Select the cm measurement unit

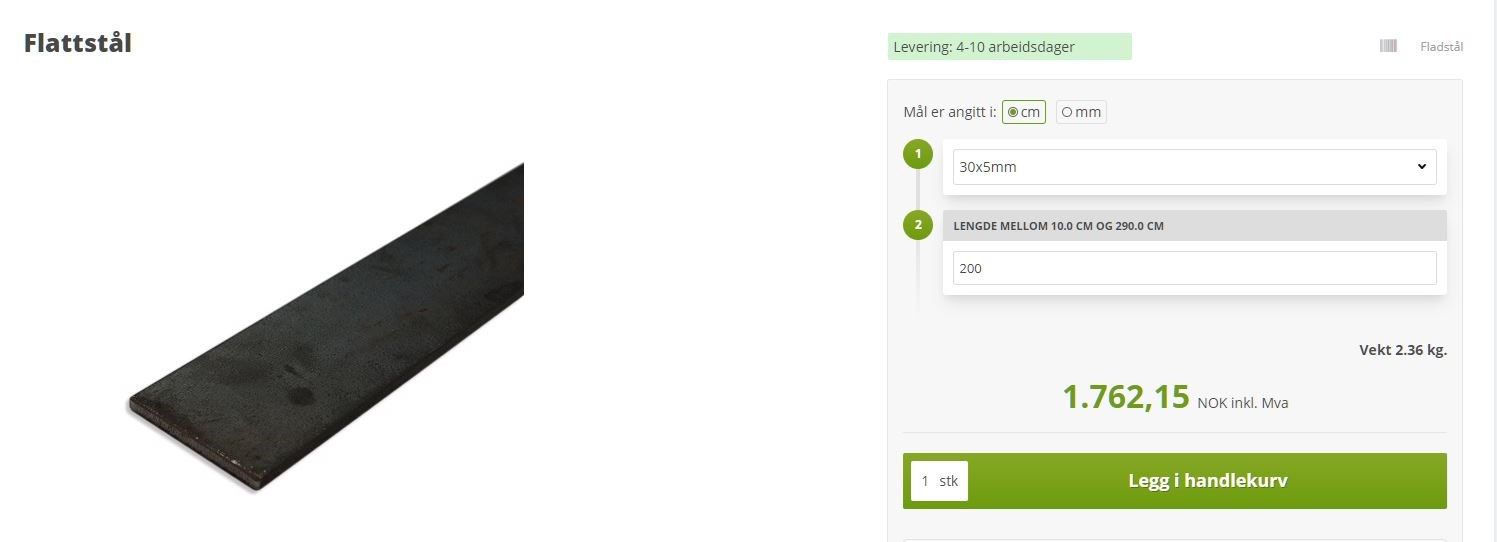click(1024, 112)
